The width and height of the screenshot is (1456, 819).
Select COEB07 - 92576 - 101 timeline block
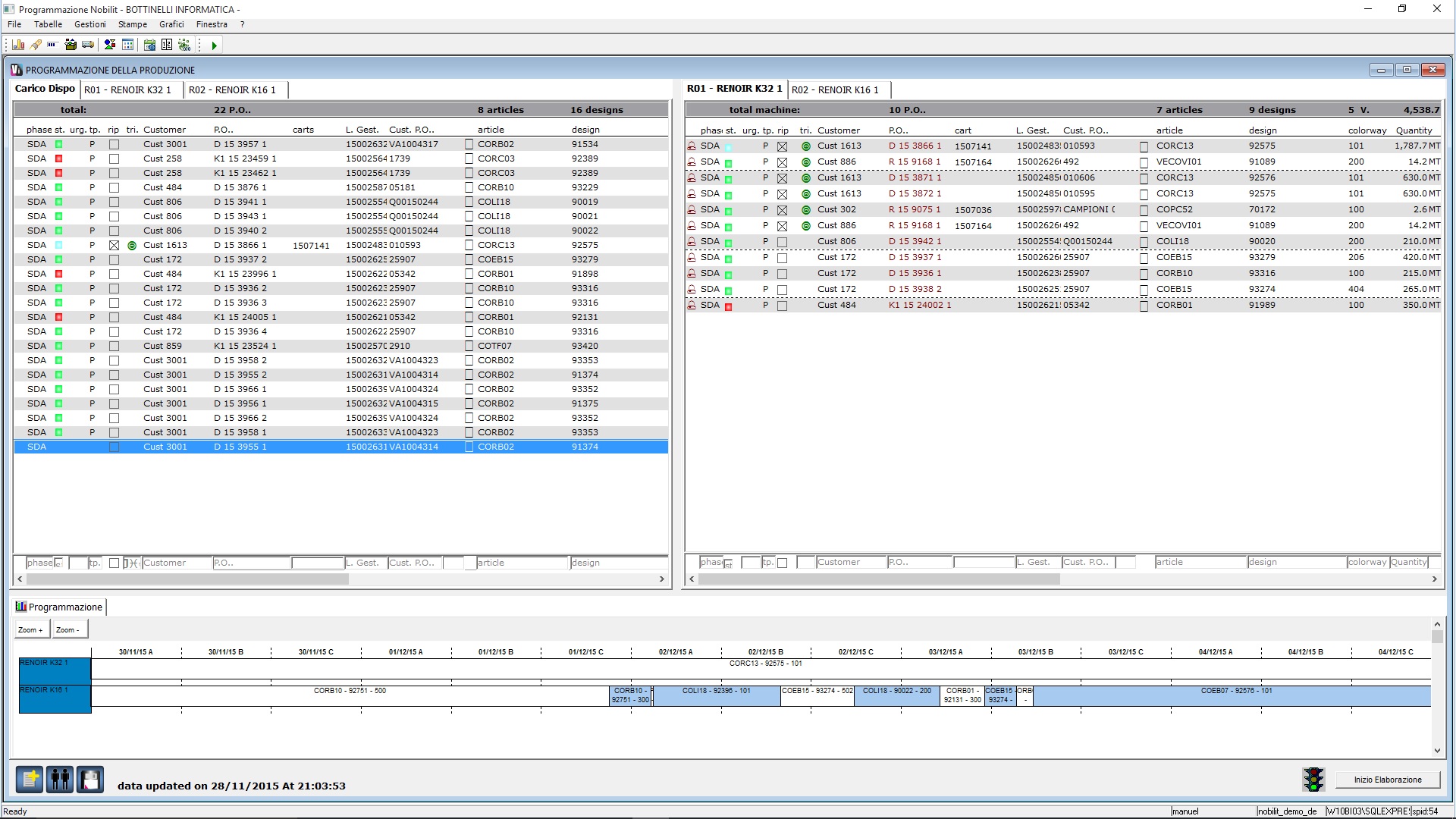(x=1232, y=696)
